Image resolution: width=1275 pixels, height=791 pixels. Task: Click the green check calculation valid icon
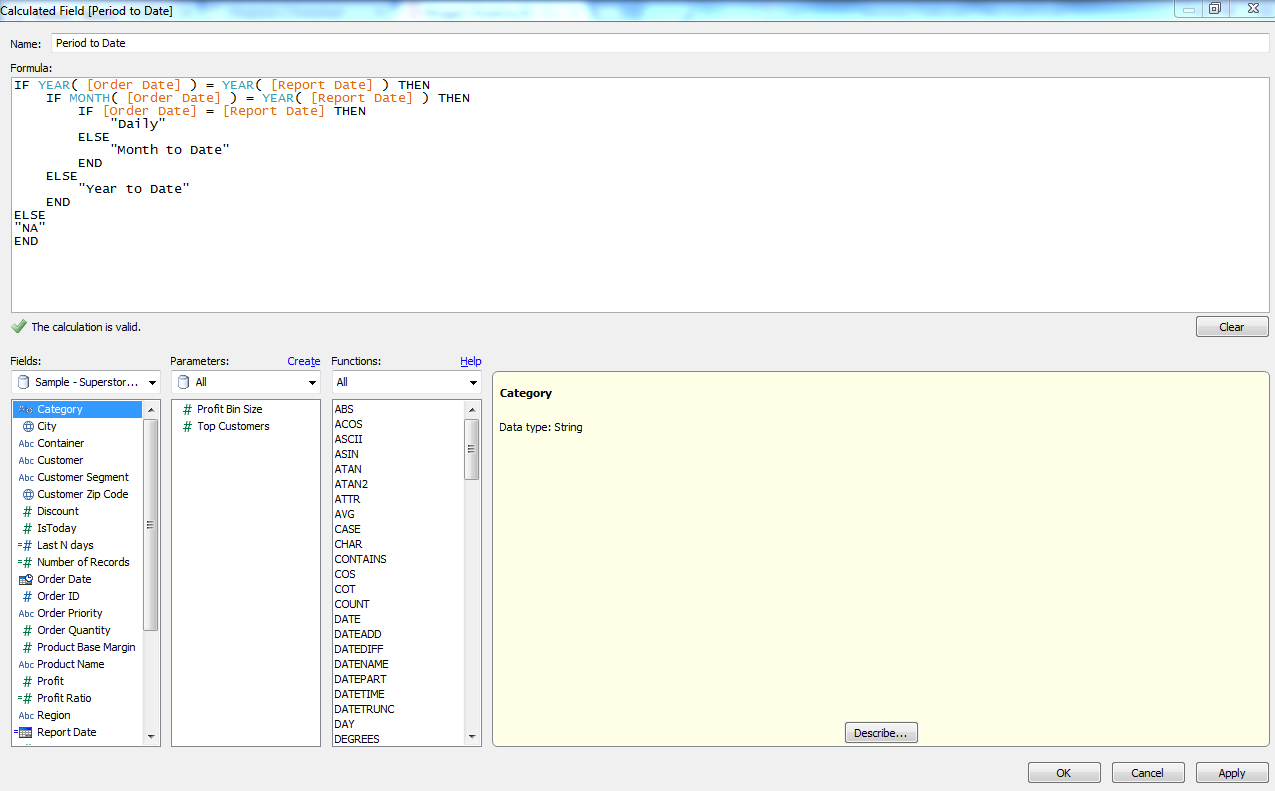(x=18, y=326)
